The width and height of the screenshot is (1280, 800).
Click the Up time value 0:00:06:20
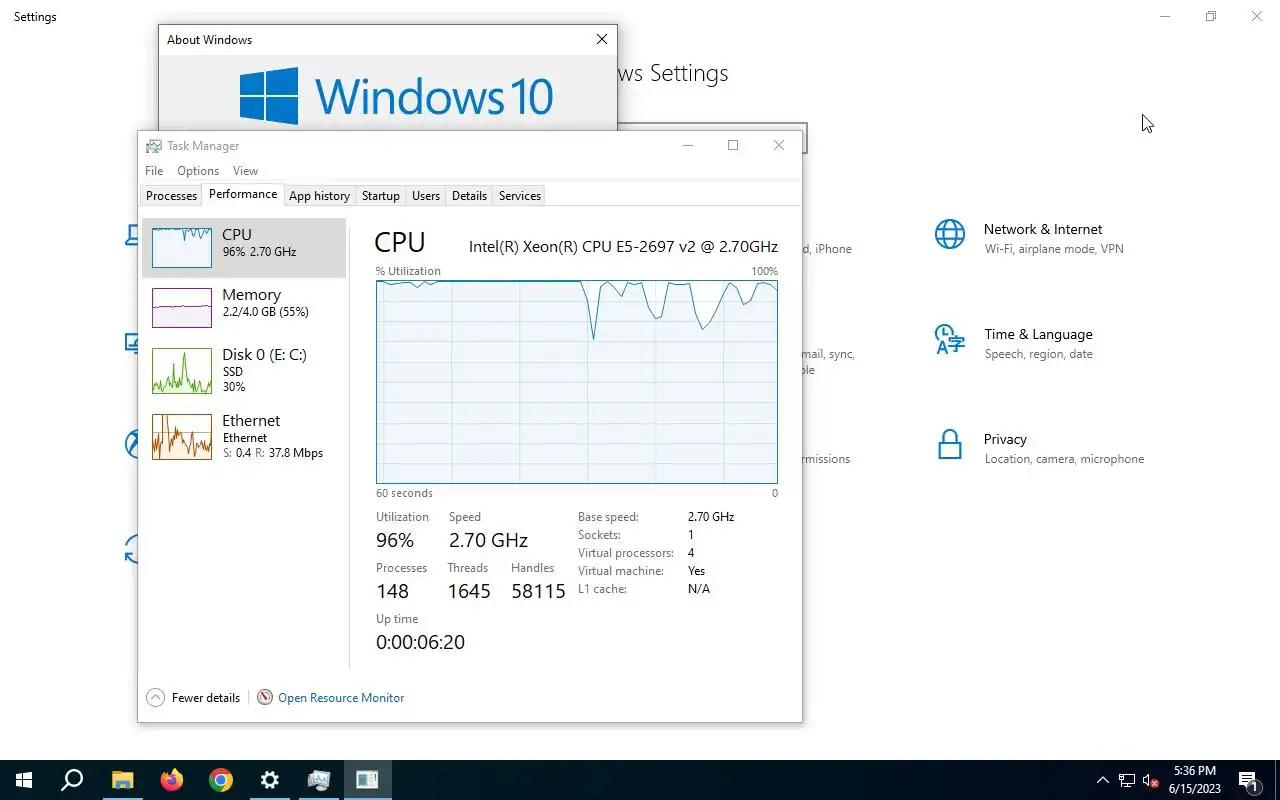click(420, 642)
